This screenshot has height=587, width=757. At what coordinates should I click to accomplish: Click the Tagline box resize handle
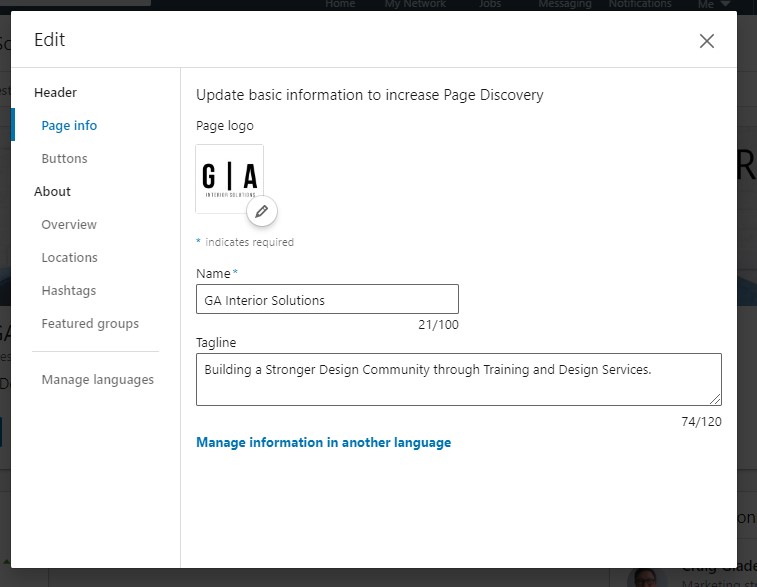click(715, 400)
